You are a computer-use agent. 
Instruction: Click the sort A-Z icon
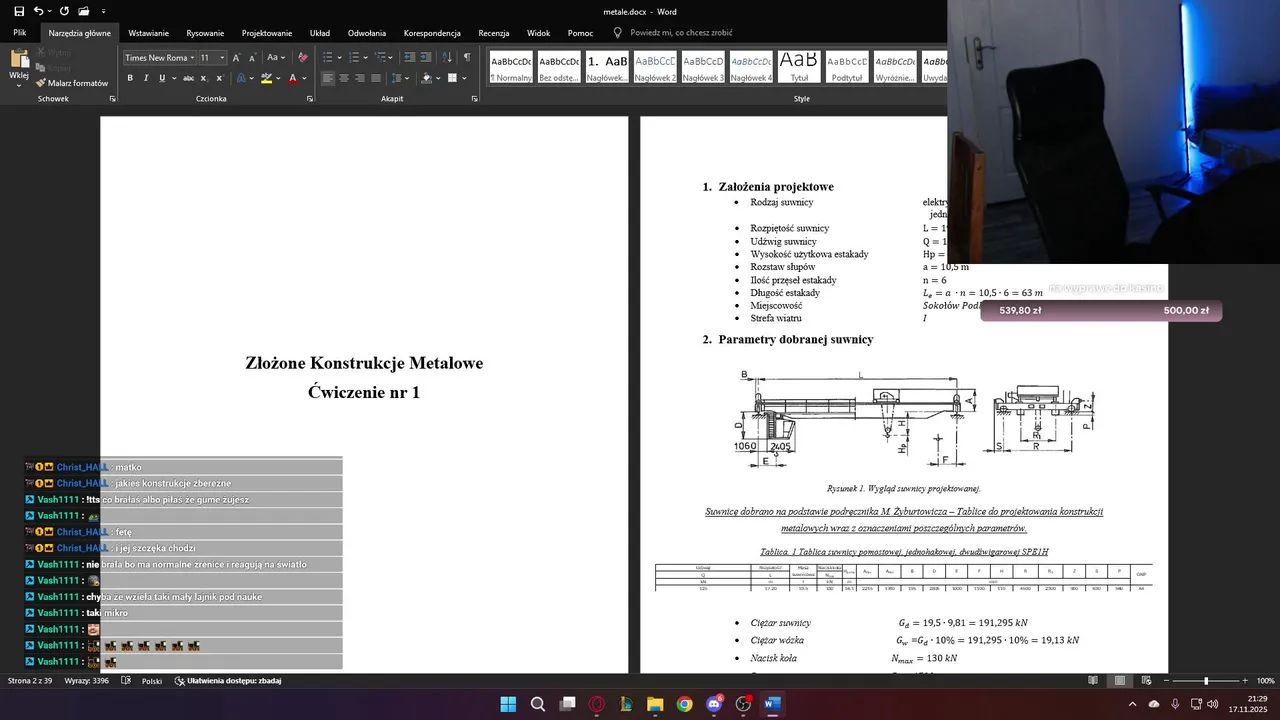(x=446, y=57)
